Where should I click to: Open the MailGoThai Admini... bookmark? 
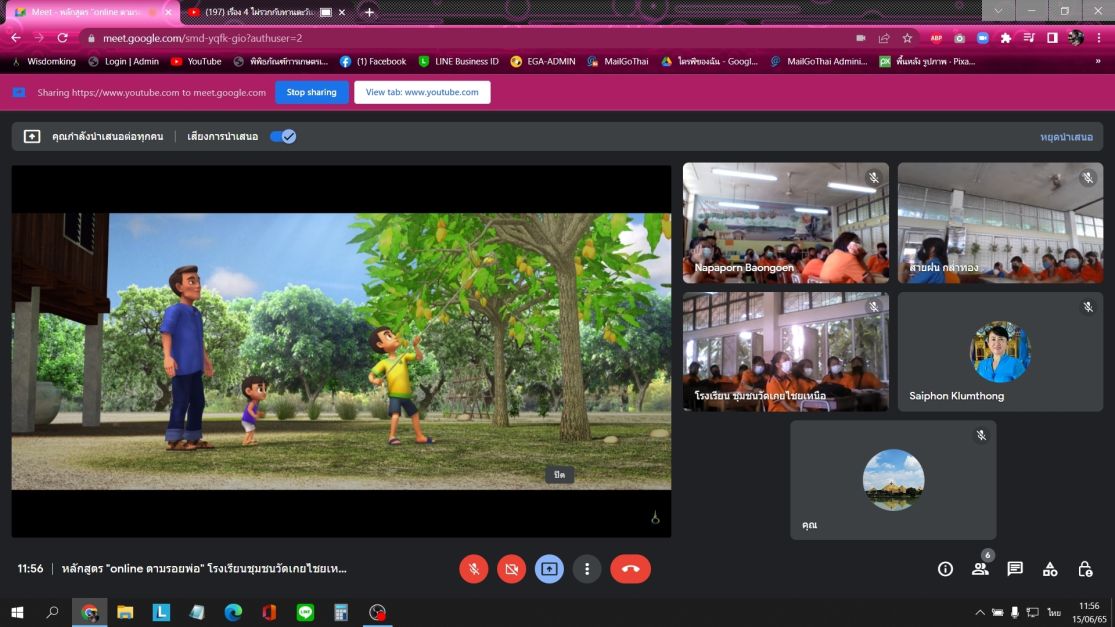pyautogui.click(x=819, y=62)
